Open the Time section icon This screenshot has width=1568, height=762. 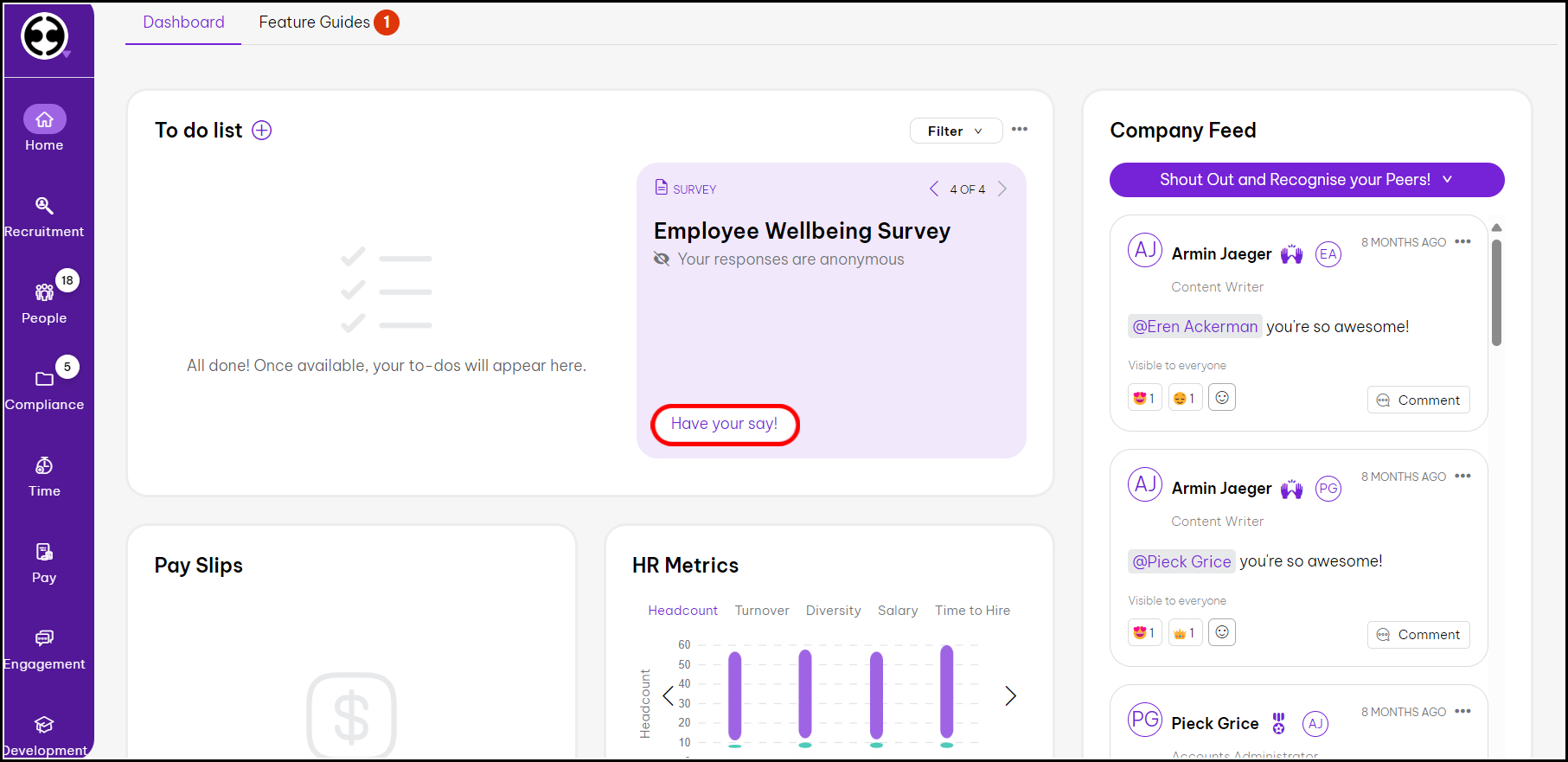44,466
